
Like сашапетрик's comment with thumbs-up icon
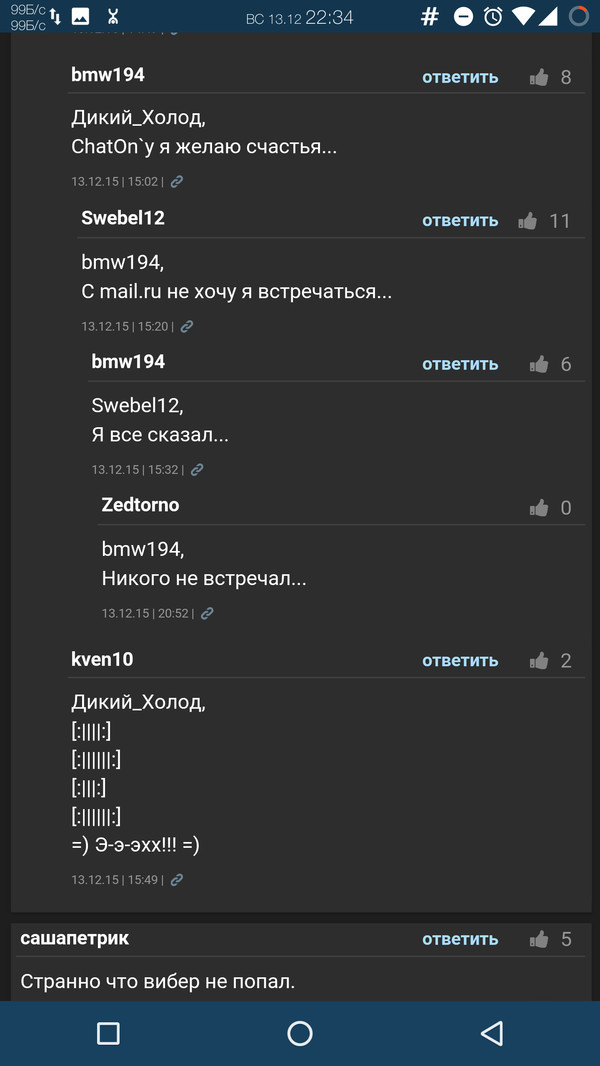coord(539,939)
